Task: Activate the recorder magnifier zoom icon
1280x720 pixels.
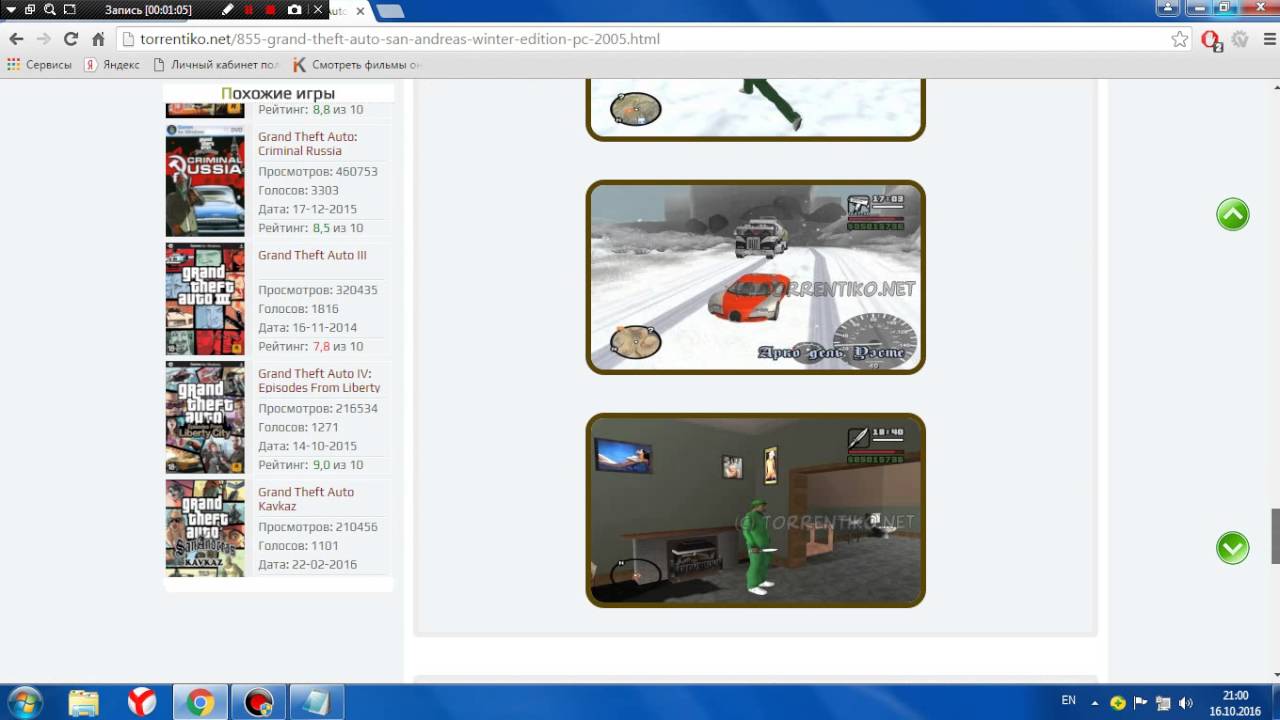Action: click(49, 10)
